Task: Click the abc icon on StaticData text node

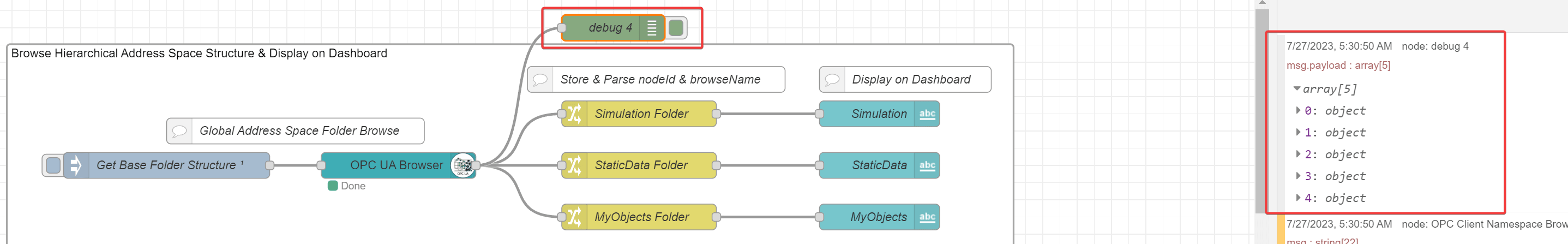Action: [x=927, y=165]
